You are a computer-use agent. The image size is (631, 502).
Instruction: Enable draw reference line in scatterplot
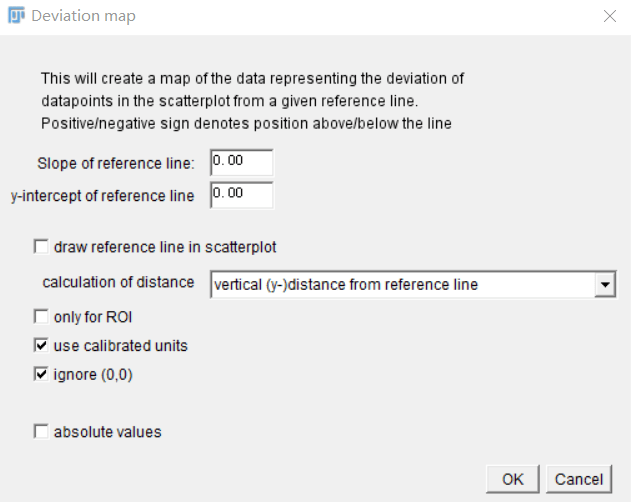click(41, 246)
